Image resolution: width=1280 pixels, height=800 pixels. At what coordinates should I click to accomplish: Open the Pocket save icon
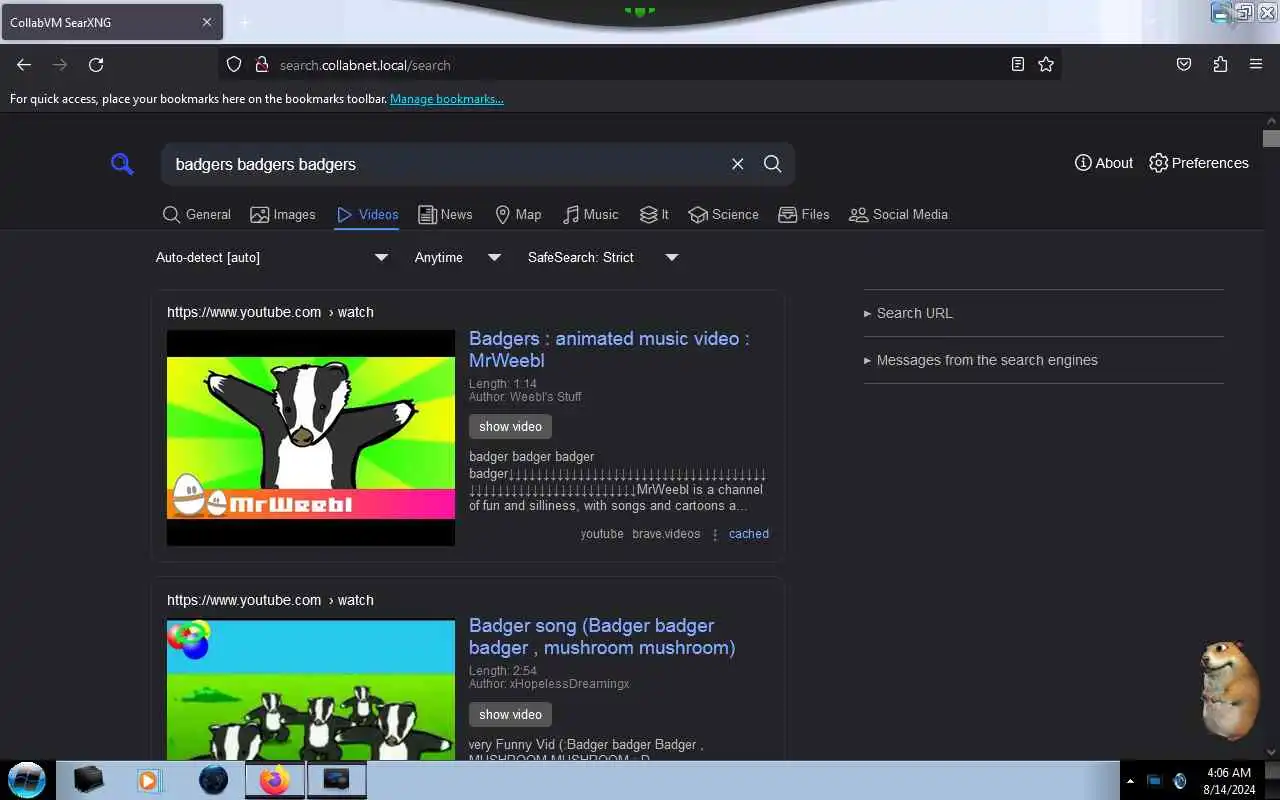point(1184,65)
